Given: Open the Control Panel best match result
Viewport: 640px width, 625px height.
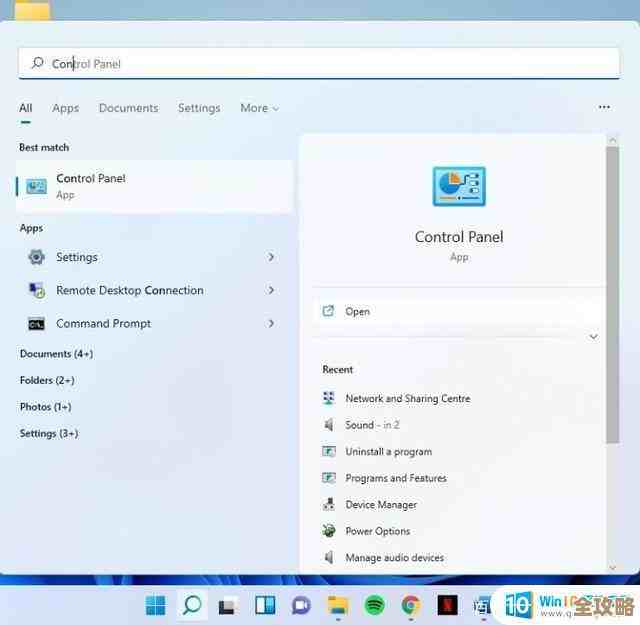Looking at the screenshot, I should click(154, 186).
